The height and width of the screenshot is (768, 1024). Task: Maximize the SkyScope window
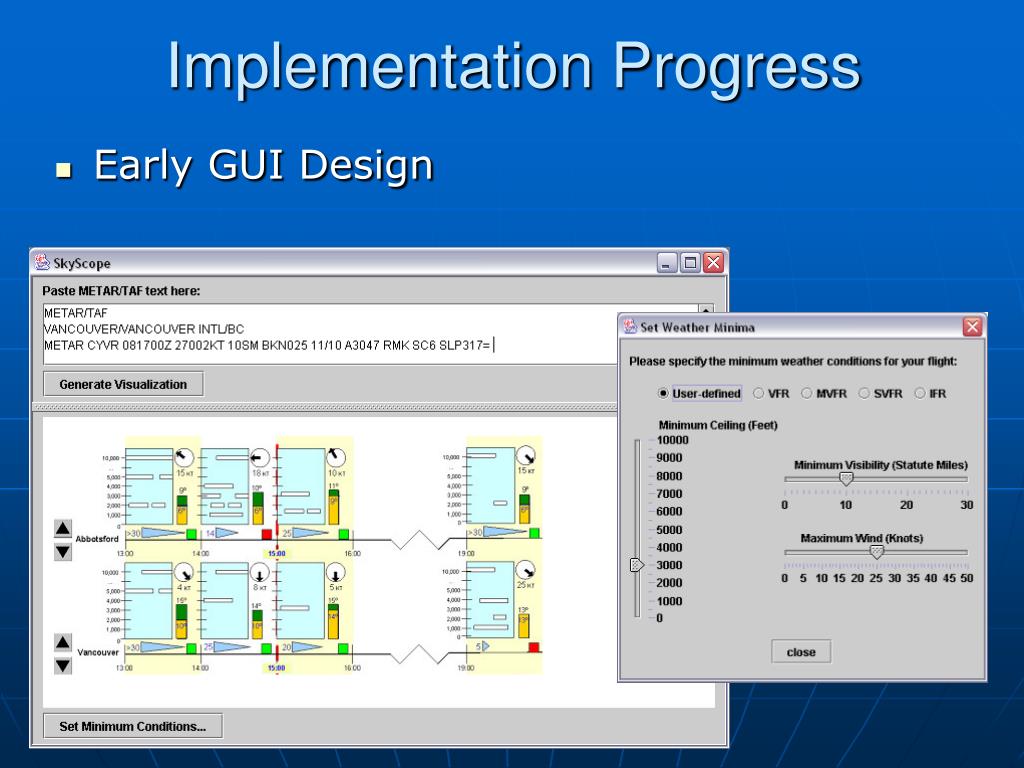[690, 263]
